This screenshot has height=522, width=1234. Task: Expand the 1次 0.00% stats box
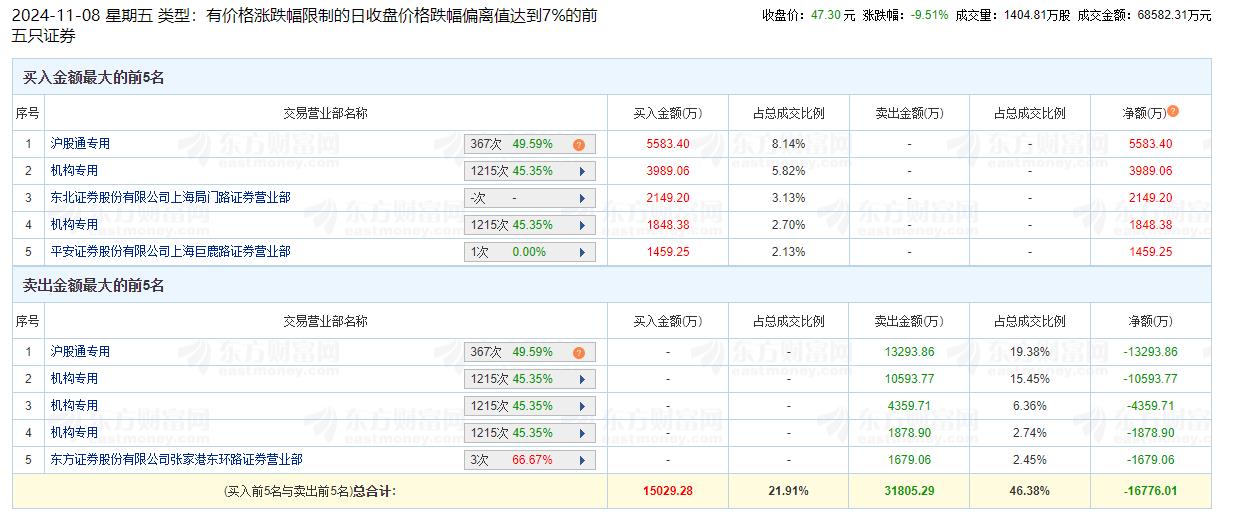tap(529, 252)
